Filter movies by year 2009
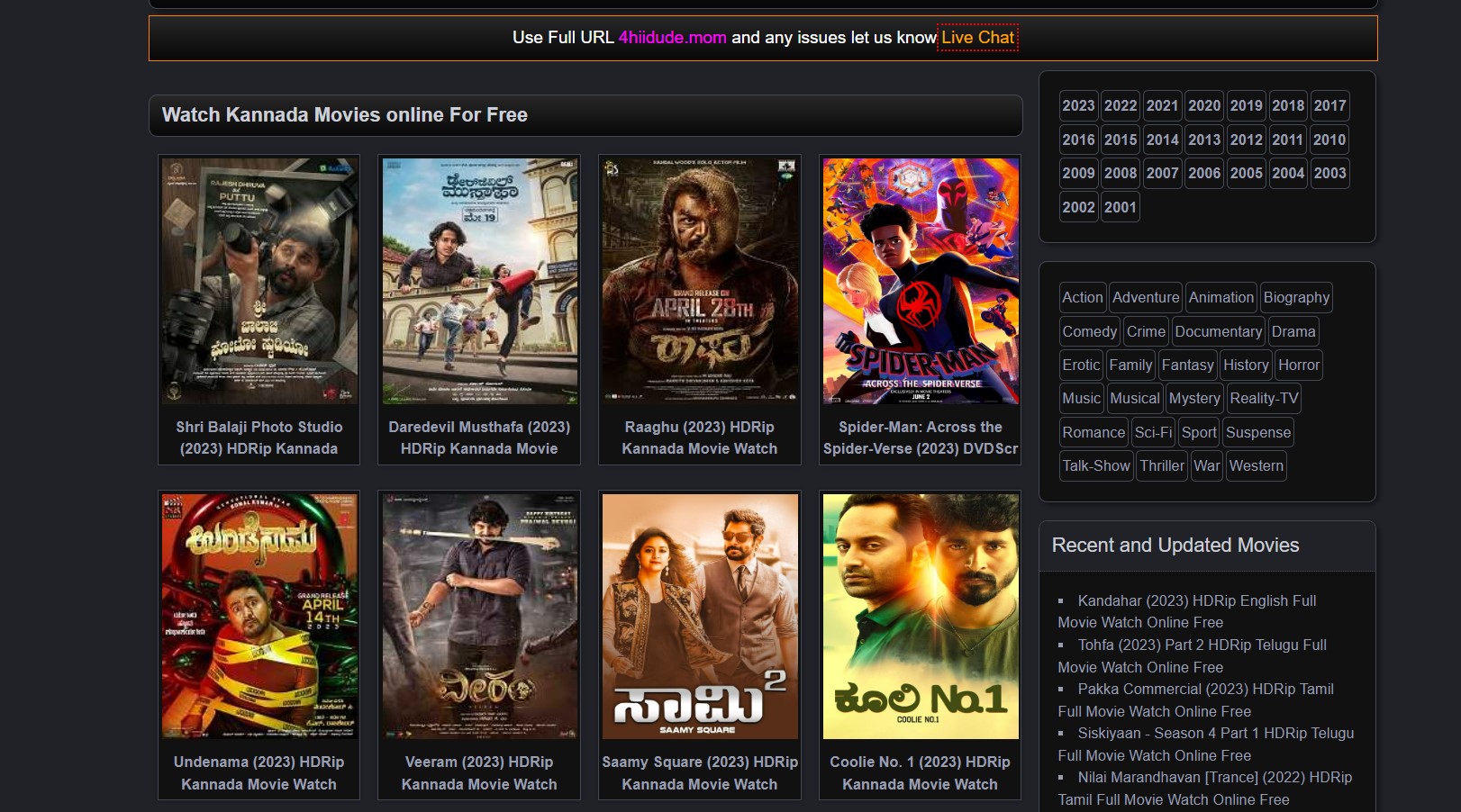The width and height of the screenshot is (1461, 812). click(1078, 173)
